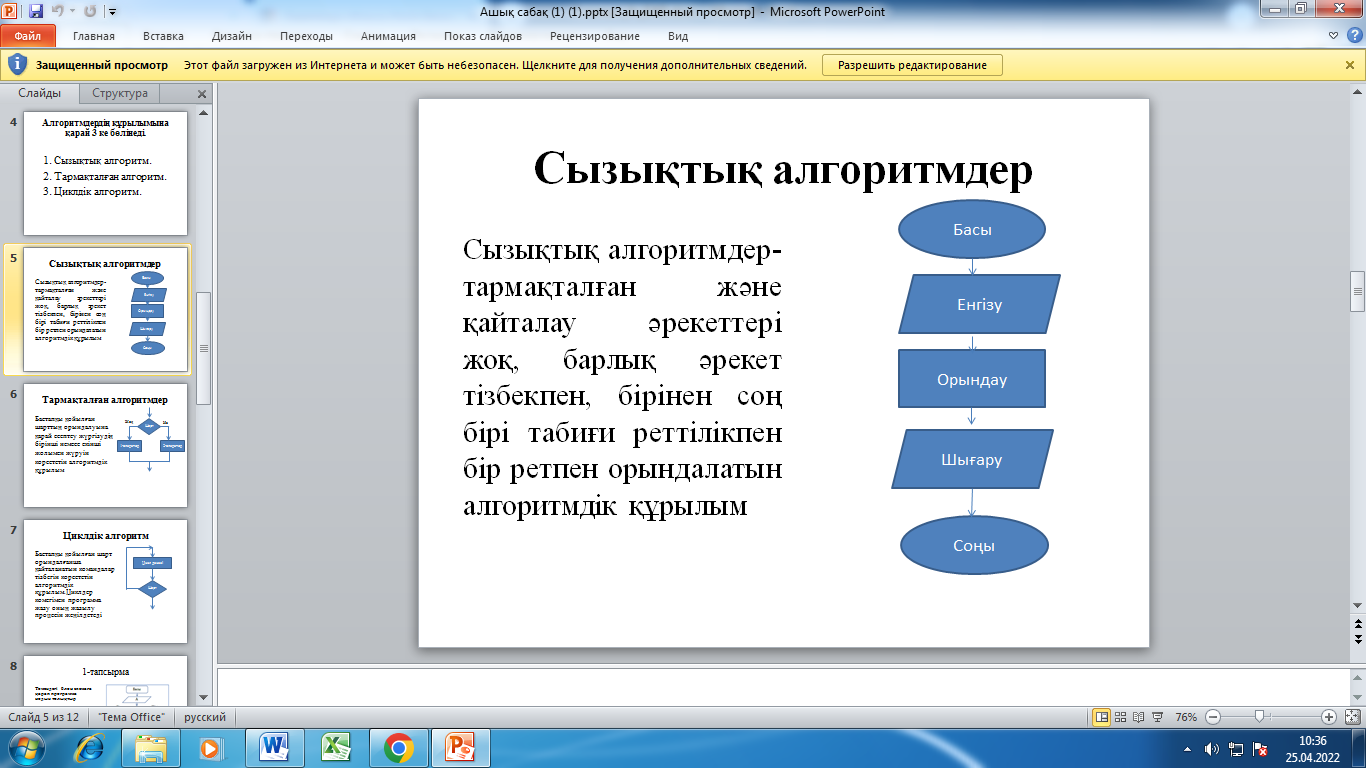Select slide 6 thumbnail Тармақталған алгоритмдер
The image size is (1366, 768).
105,445
